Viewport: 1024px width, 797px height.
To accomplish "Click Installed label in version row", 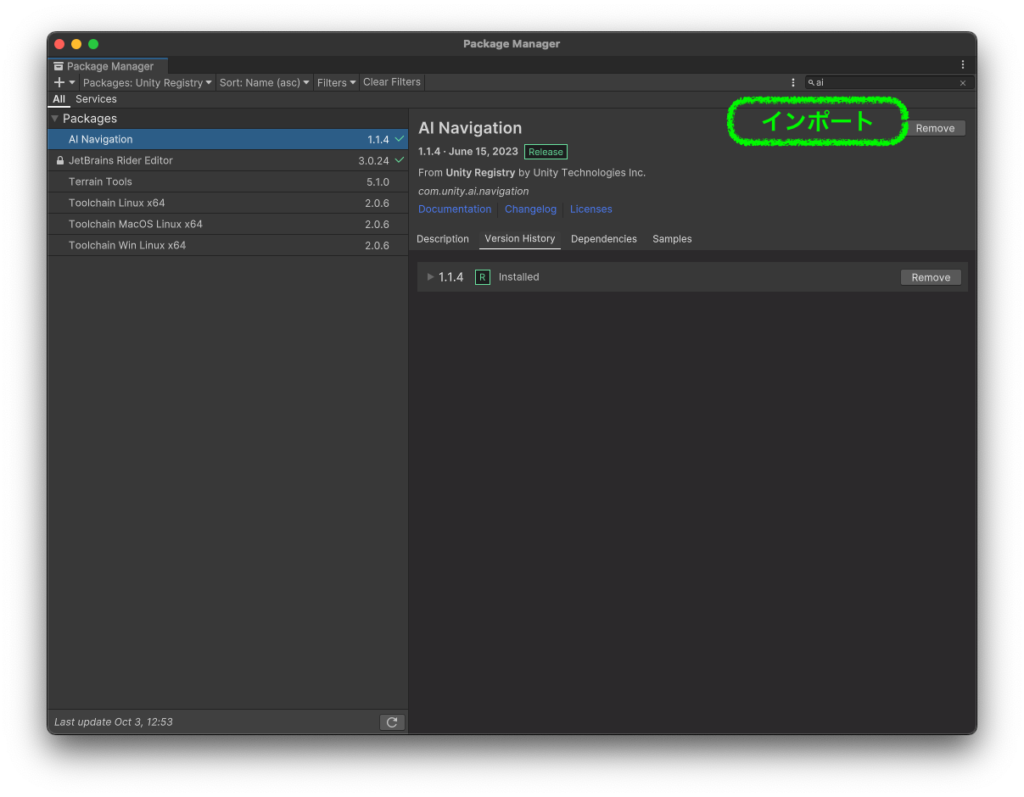I will tap(519, 277).
